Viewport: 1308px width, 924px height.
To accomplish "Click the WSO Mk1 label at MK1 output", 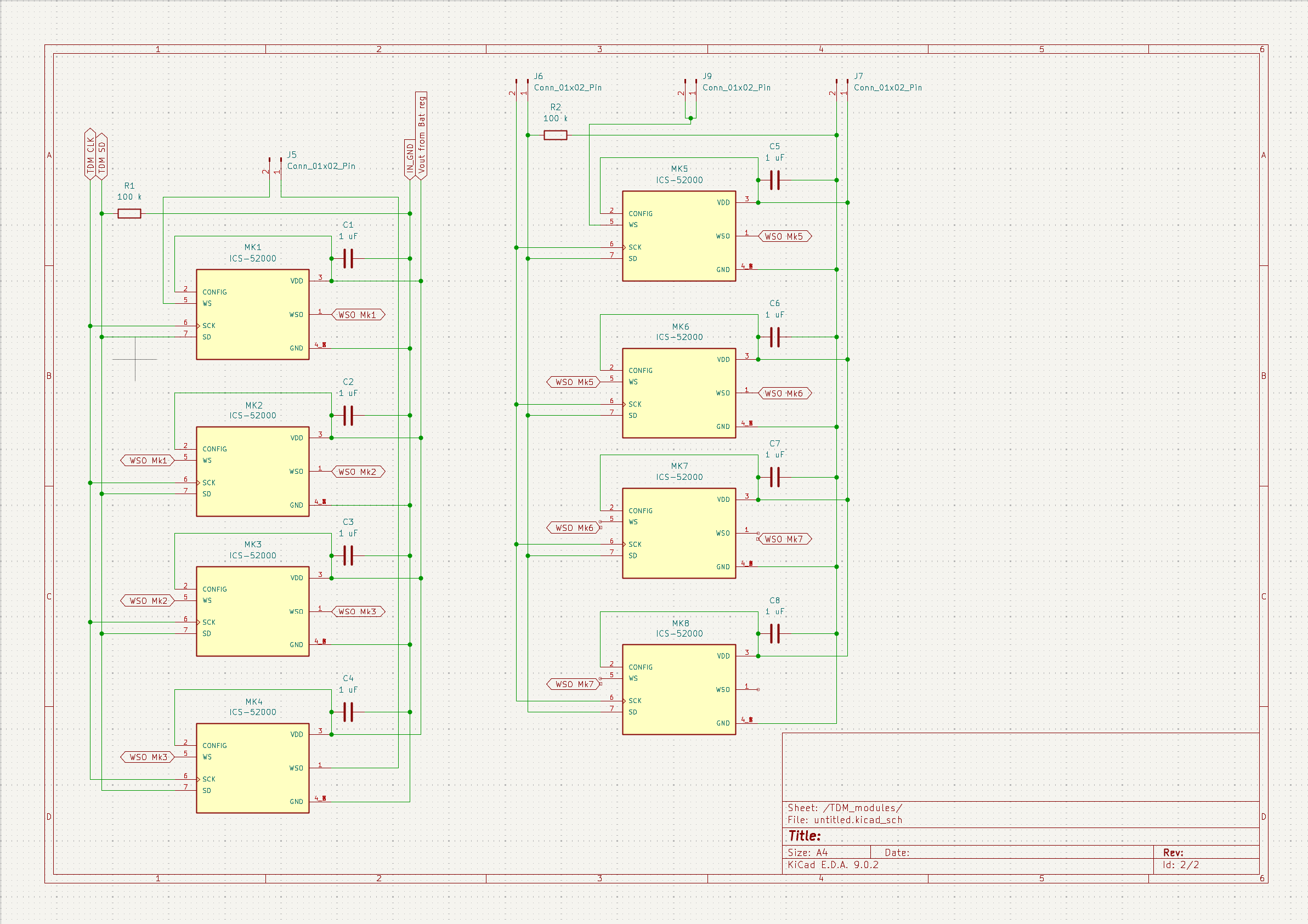I will [x=358, y=315].
